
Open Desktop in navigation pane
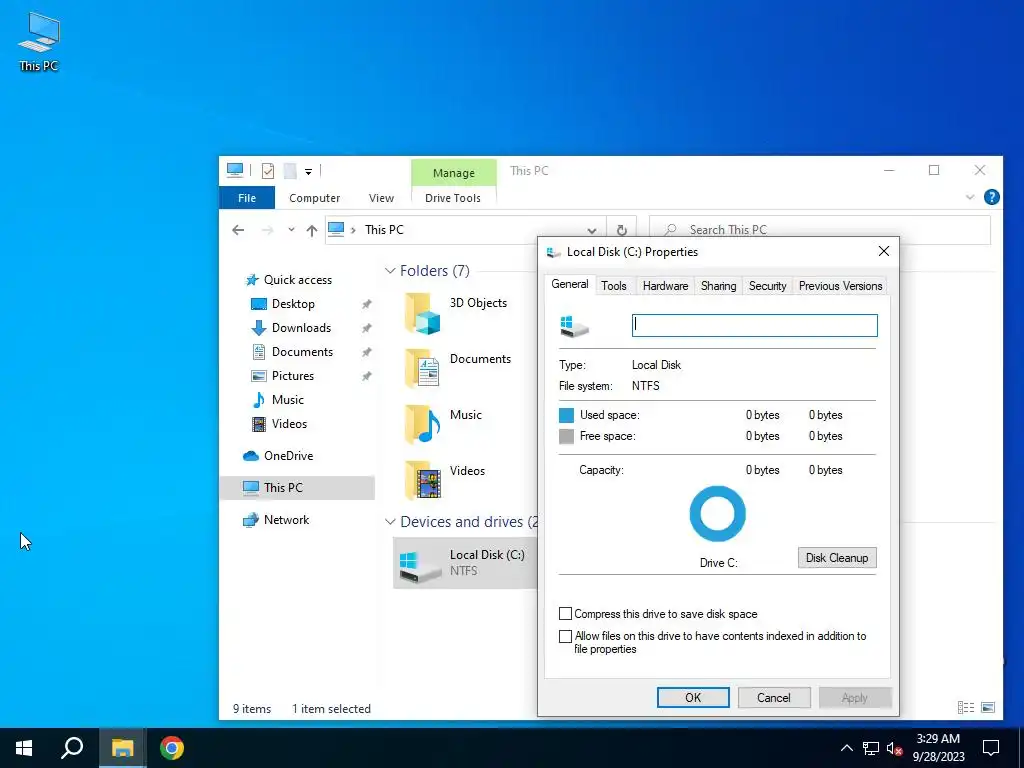pos(293,304)
